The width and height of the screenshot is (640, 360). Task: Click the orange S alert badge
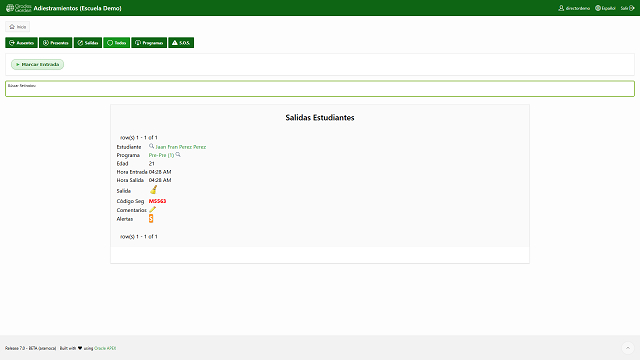coord(151,219)
